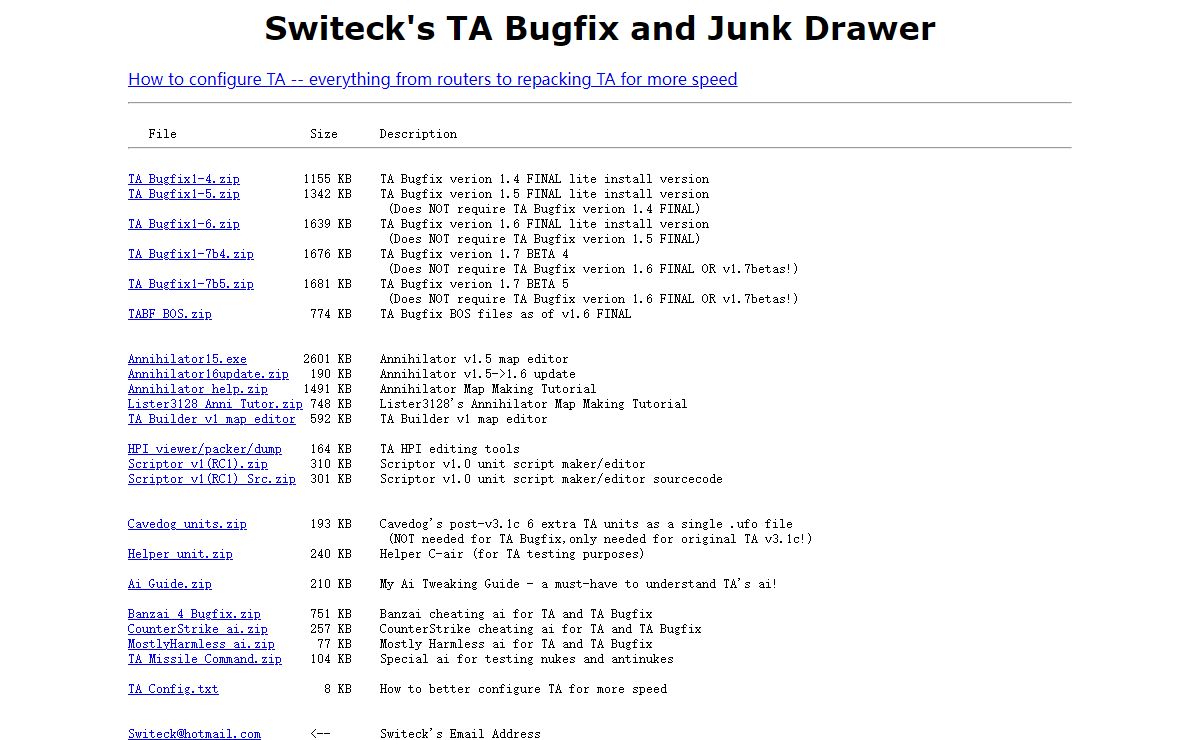Download Scriptor_v1(RC1)_Src.zip sourcecode

[x=212, y=479]
